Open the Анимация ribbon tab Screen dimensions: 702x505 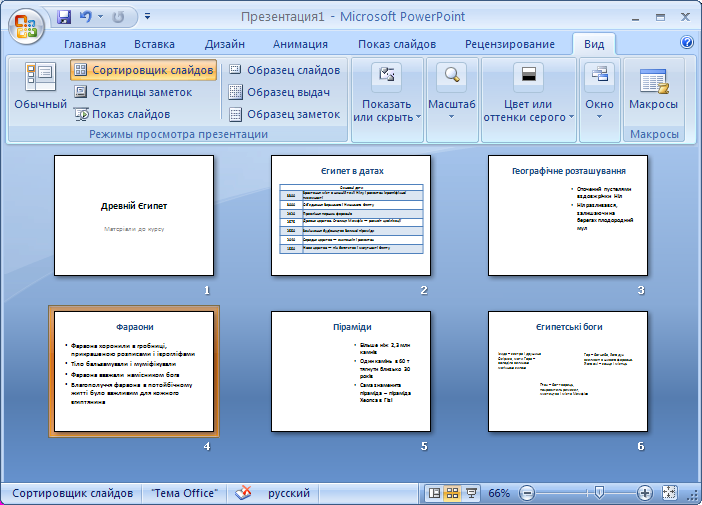300,44
